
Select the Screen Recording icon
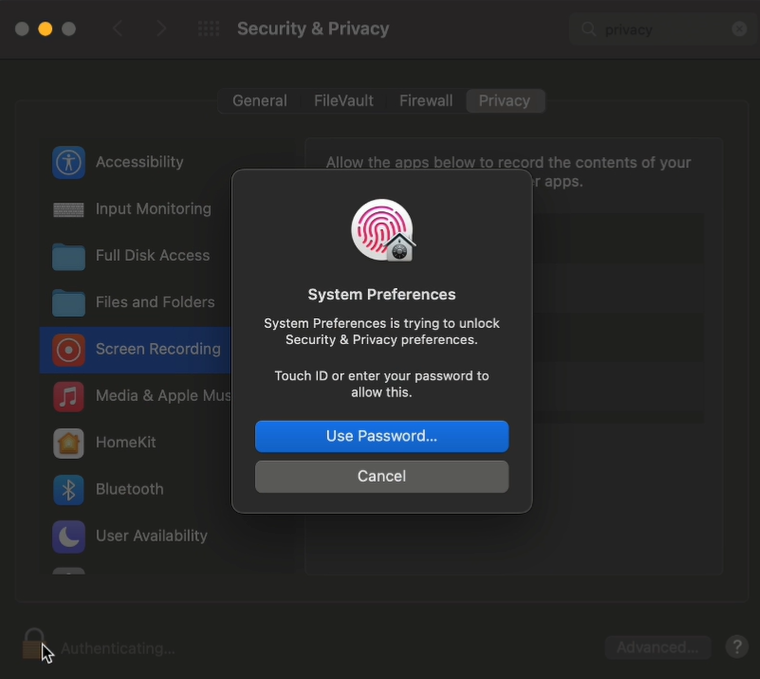[x=69, y=349]
